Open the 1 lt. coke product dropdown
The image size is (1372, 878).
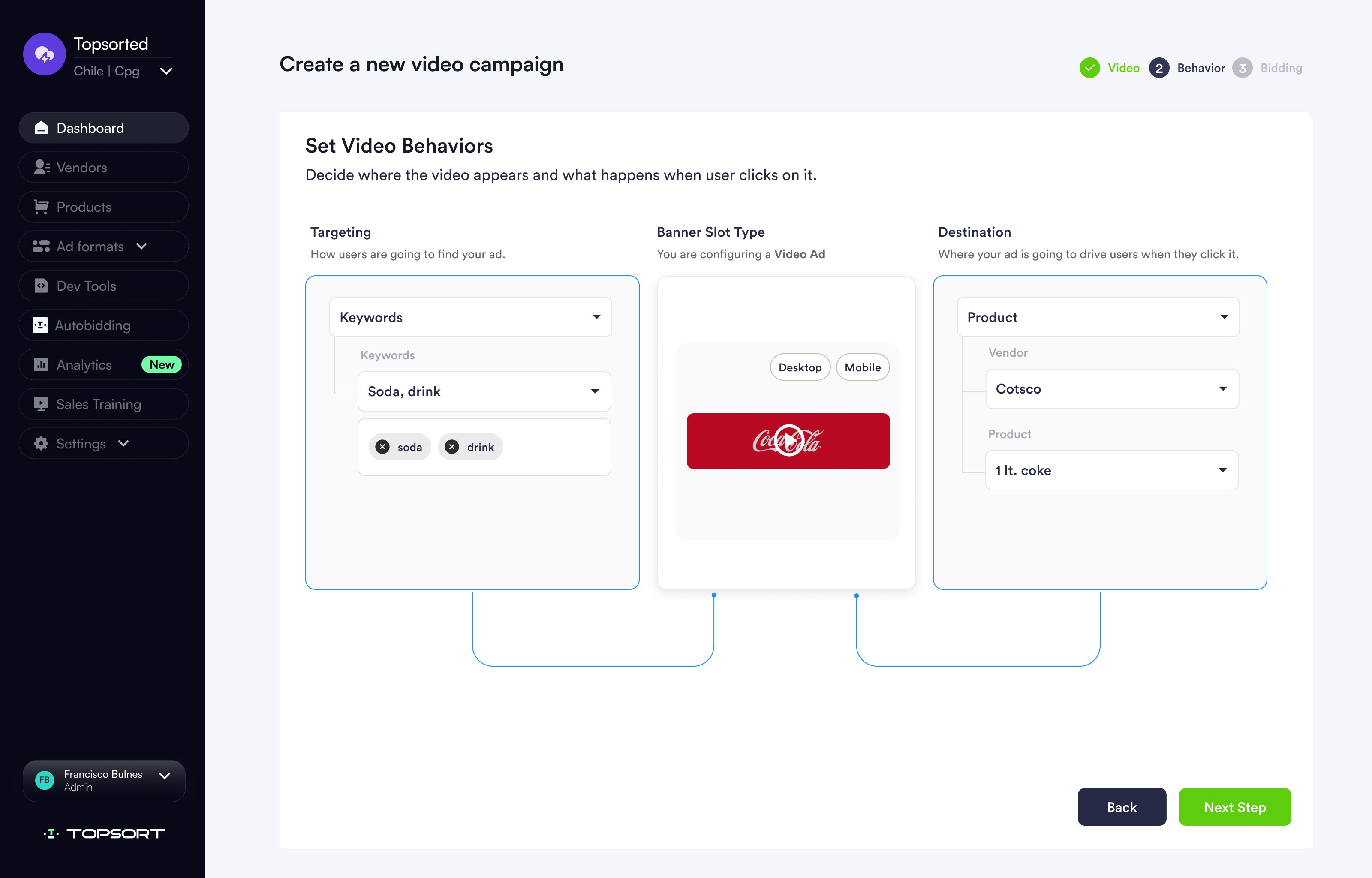tap(1111, 470)
